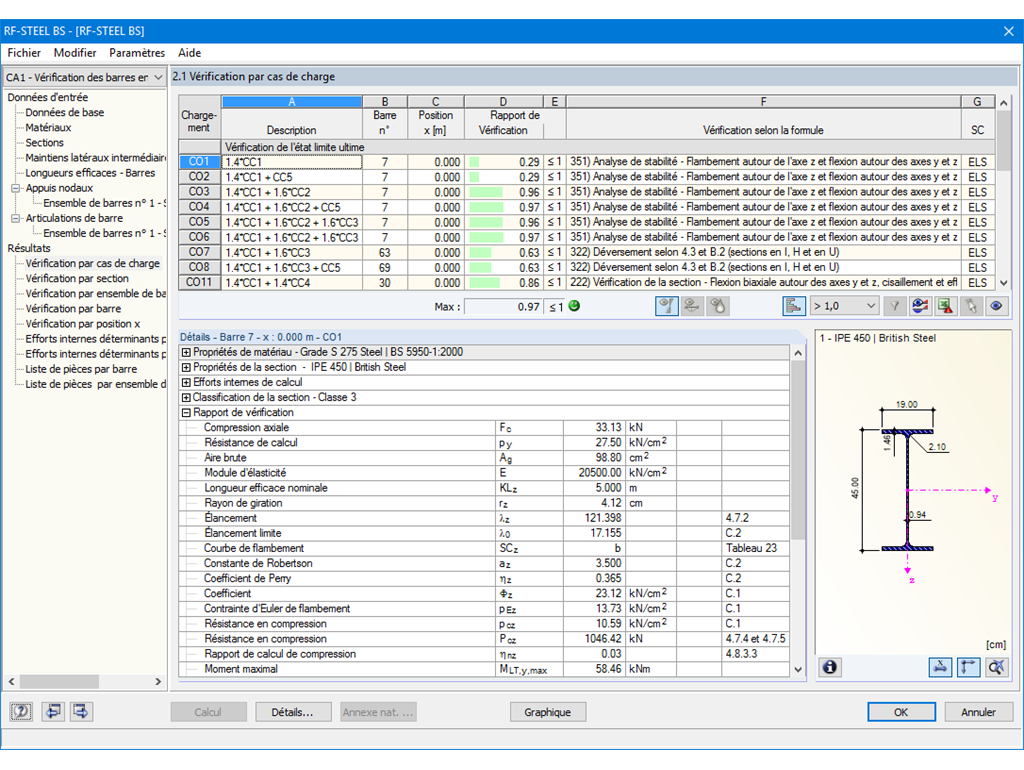
Task: Open help with question mark icon
Action: pyautogui.click(x=21, y=711)
